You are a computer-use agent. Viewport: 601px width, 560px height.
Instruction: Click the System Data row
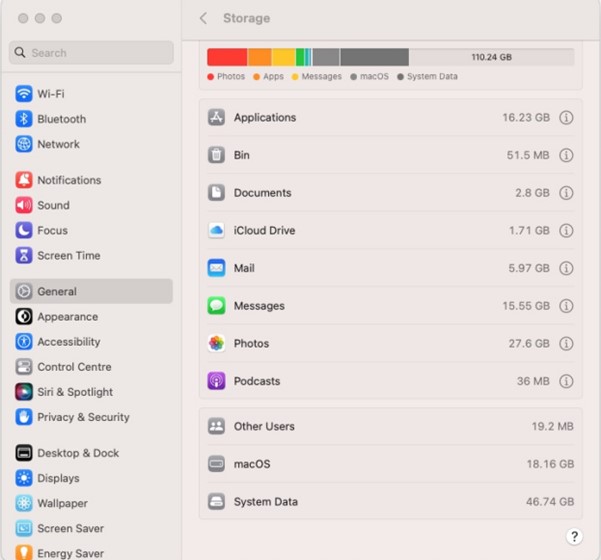[x=391, y=501]
